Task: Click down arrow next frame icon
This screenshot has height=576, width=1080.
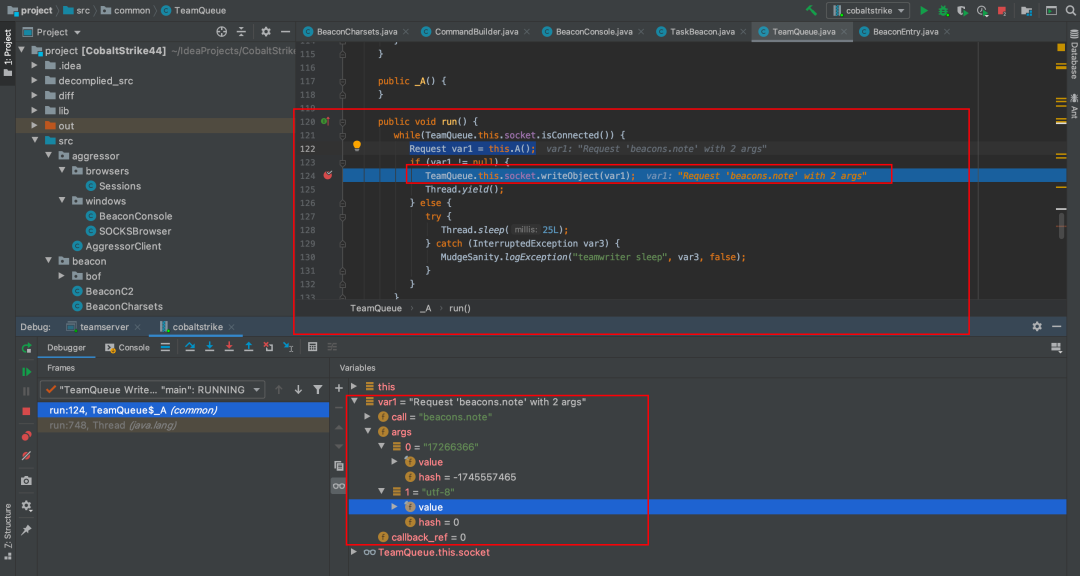Action: pyautogui.click(x=298, y=389)
